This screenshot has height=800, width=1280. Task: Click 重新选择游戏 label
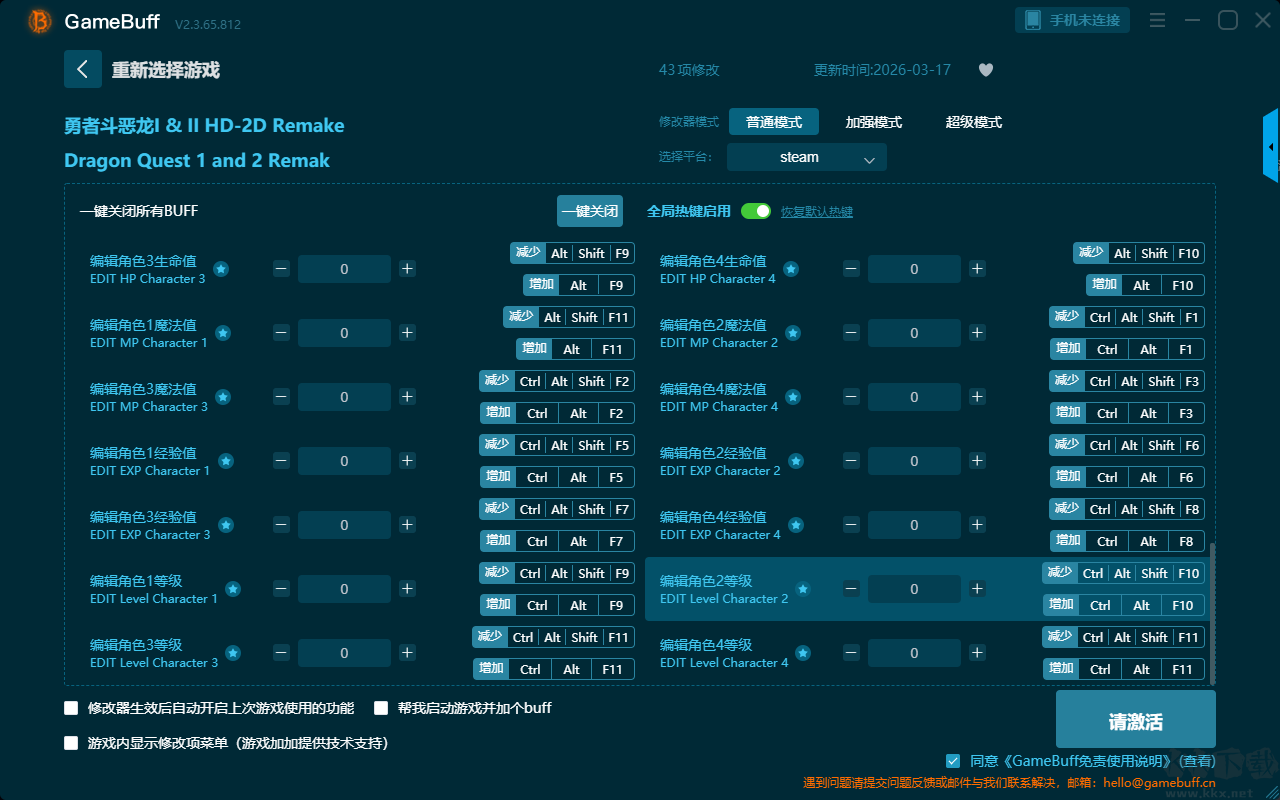(x=166, y=70)
